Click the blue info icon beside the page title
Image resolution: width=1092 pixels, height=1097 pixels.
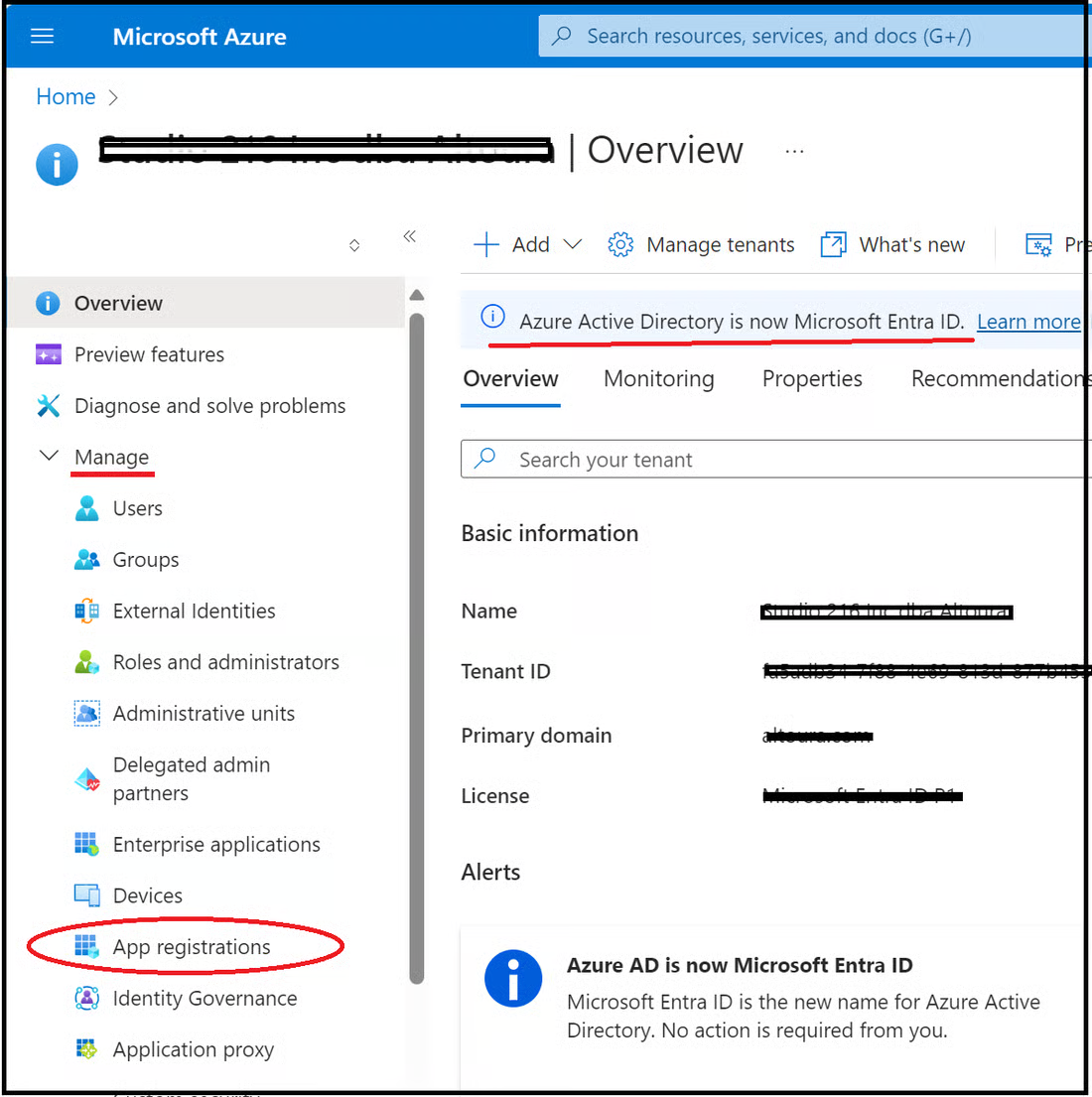(57, 165)
